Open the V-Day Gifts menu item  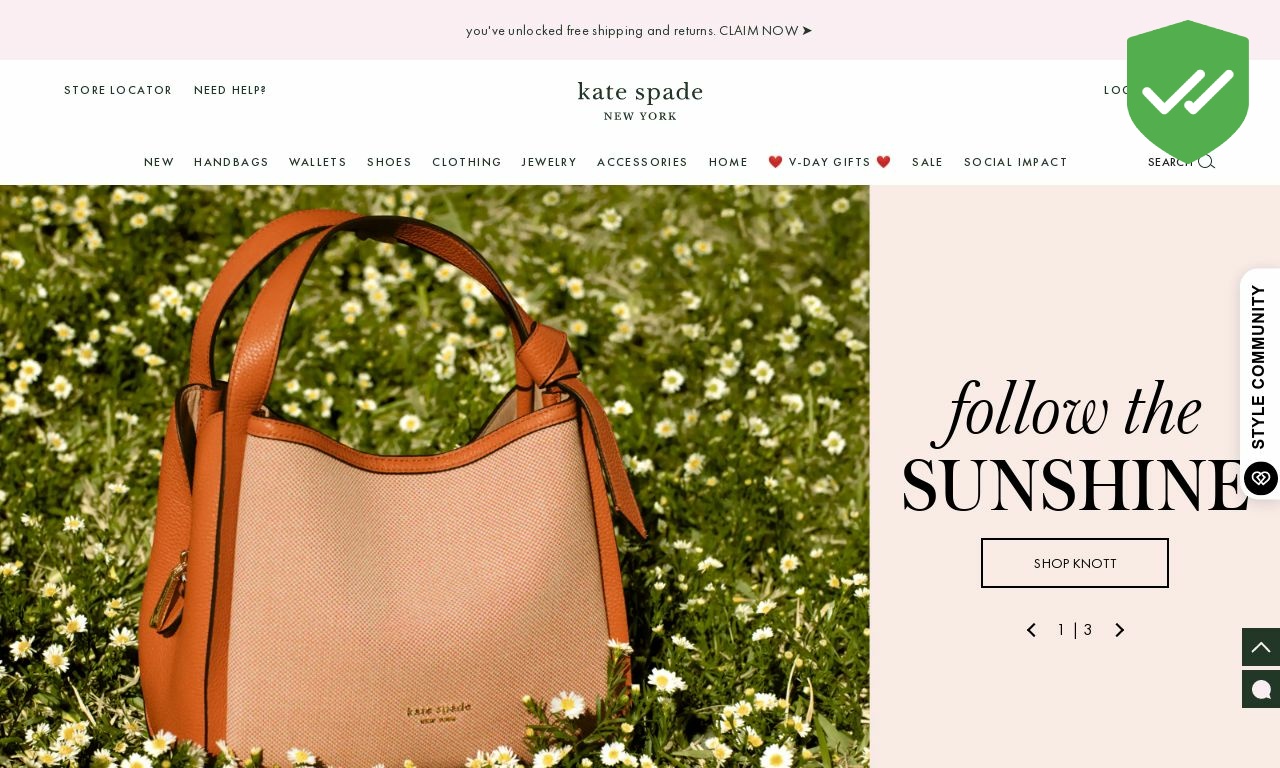pyautogui.click(x=829, y=162)
